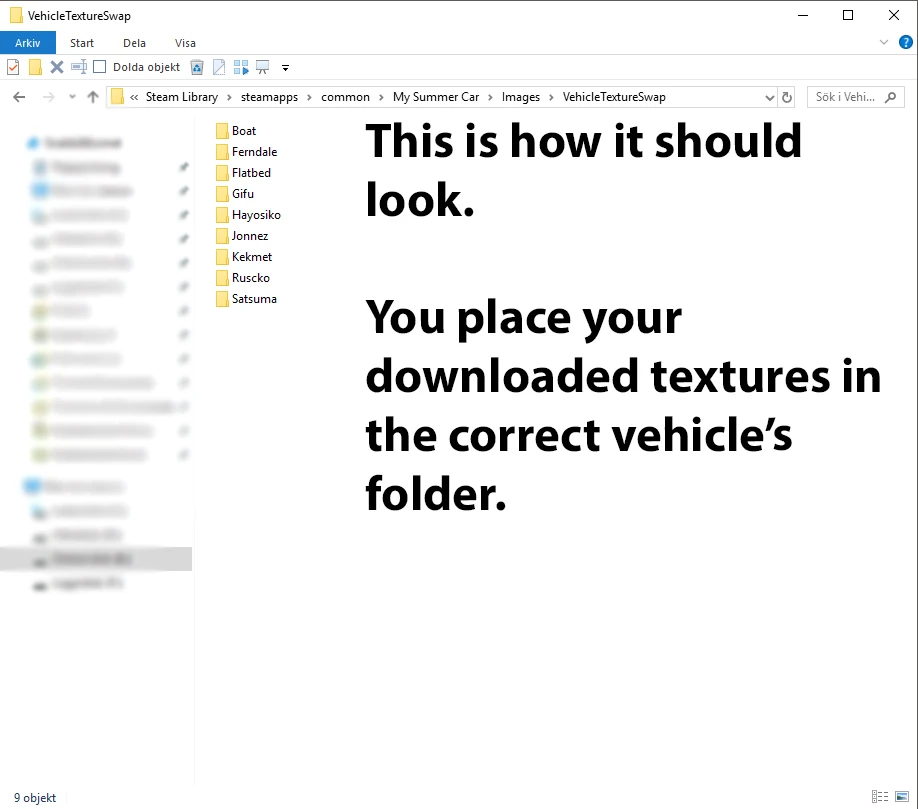
Task: Switch to the Visa tab
Action: [185, 43]
